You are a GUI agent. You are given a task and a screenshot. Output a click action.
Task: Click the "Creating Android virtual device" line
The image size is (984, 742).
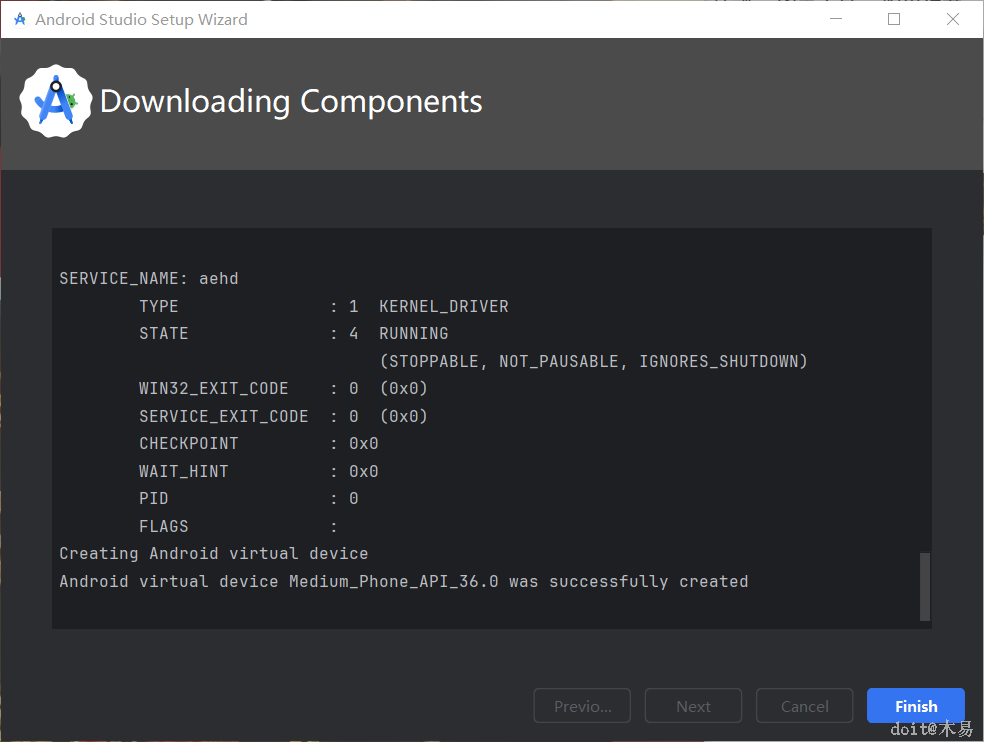pyautogui.click(x=213, y=553)
